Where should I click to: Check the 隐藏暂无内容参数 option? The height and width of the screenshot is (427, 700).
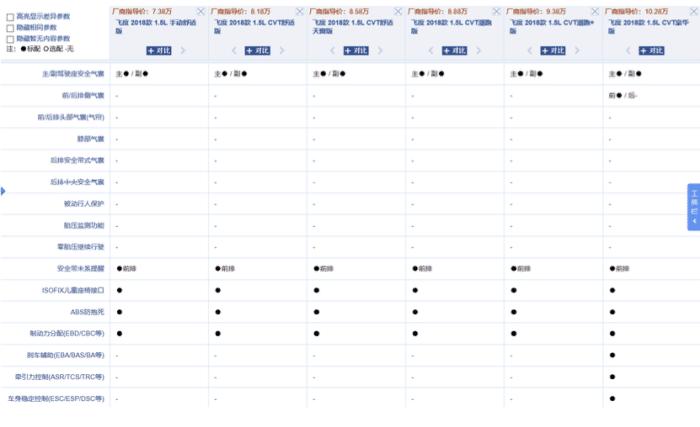[x=10, y=38]
